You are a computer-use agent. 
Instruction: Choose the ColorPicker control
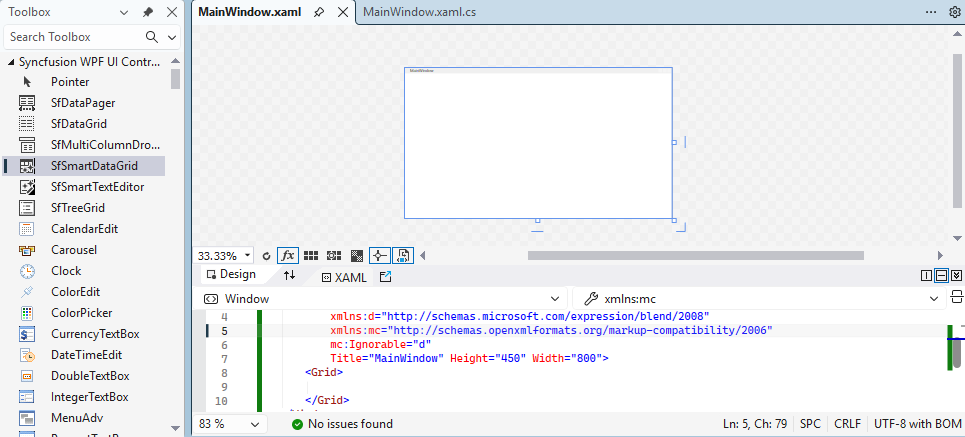84,313
